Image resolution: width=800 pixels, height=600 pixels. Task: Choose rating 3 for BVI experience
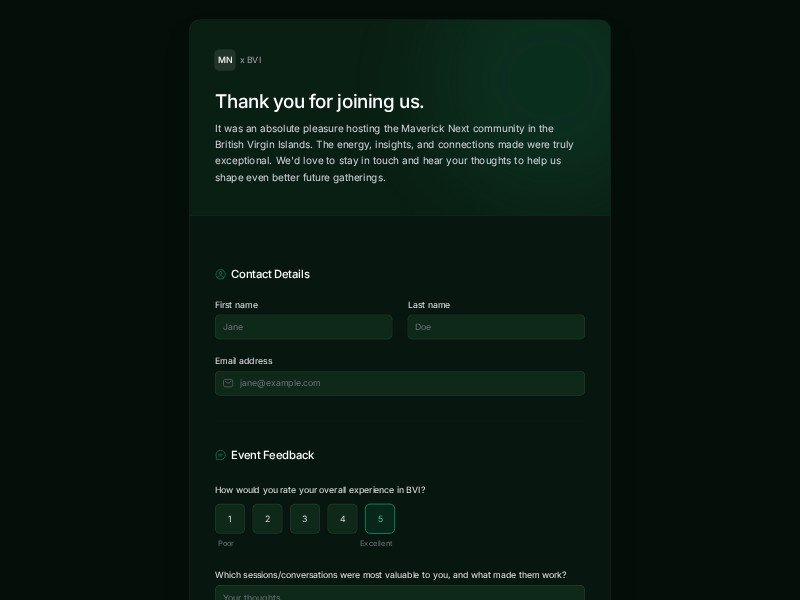pos(305,519)
